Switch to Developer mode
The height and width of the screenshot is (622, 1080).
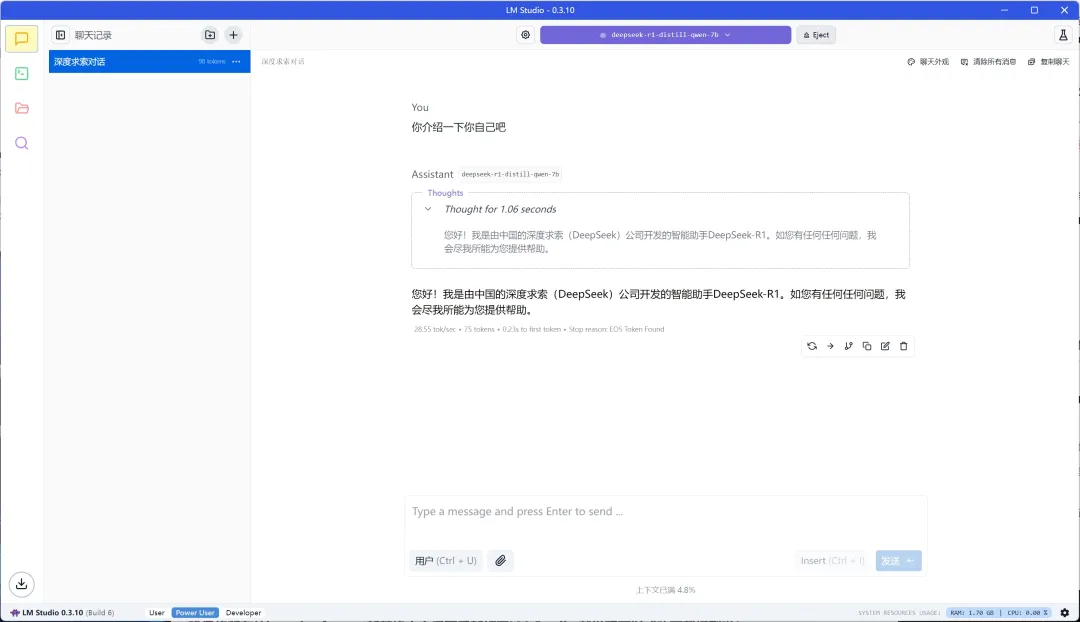click(243, 612)
